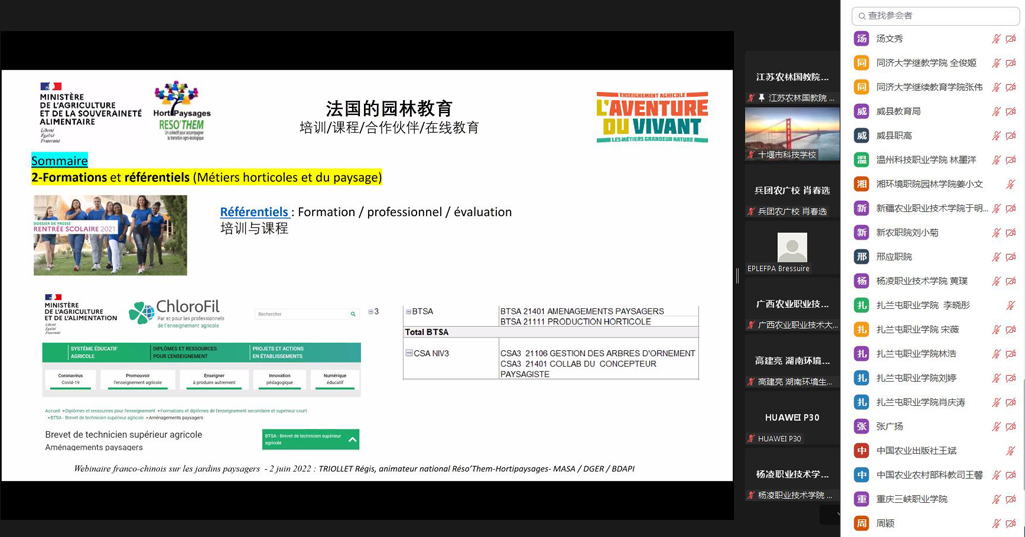Open the pinned 江苏农林国教院 video tile
The image size is (1025, 537).
792,78
